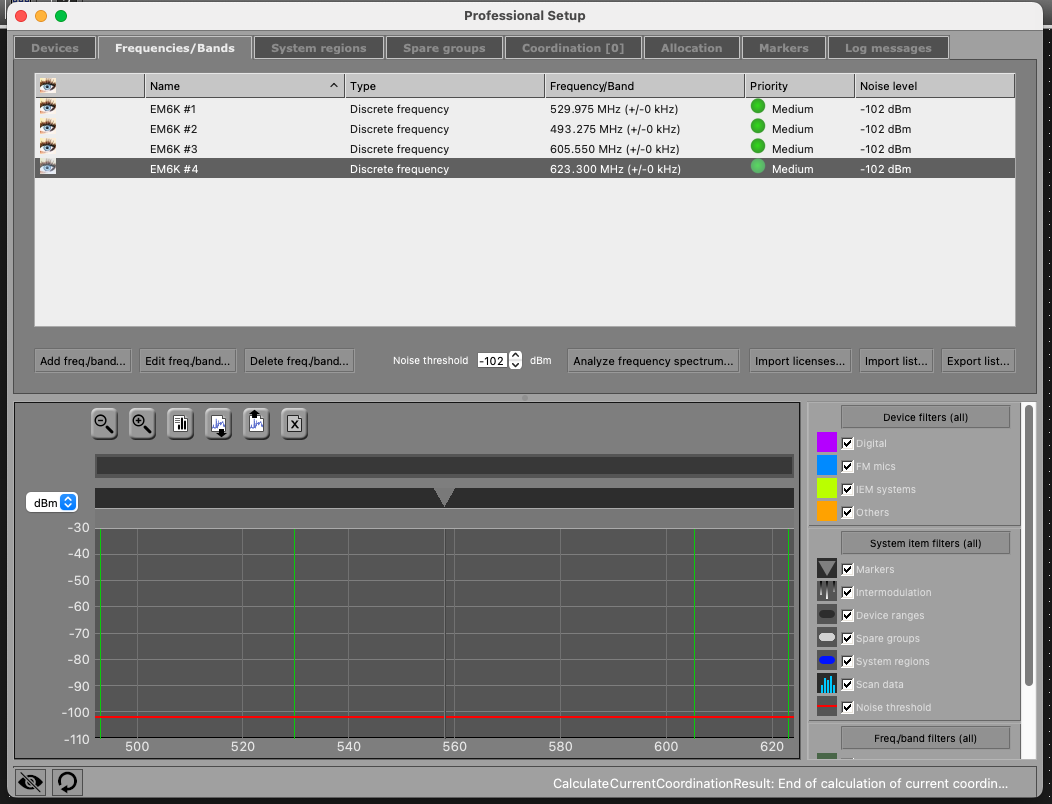Click the orange Others color swatch
The image size is (1052, 804).
pyautogui.click(x=827, y=511)
